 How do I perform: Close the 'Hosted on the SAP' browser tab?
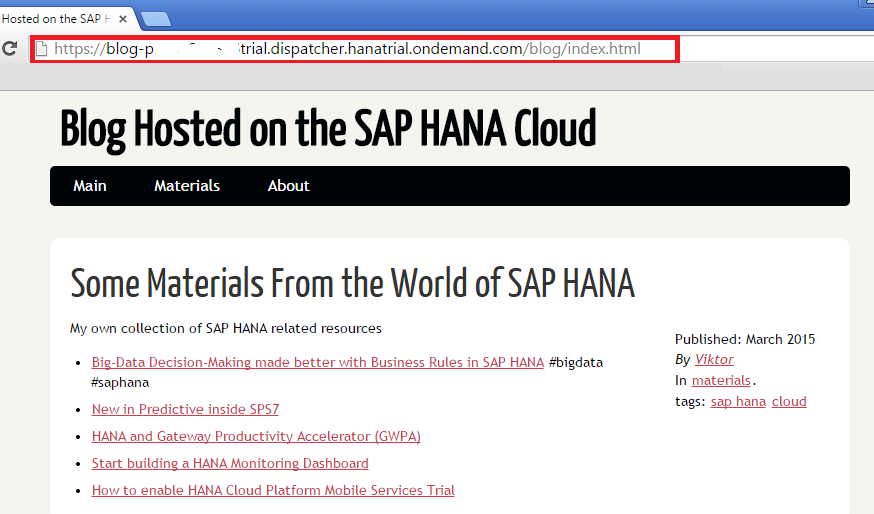[123, 19]
